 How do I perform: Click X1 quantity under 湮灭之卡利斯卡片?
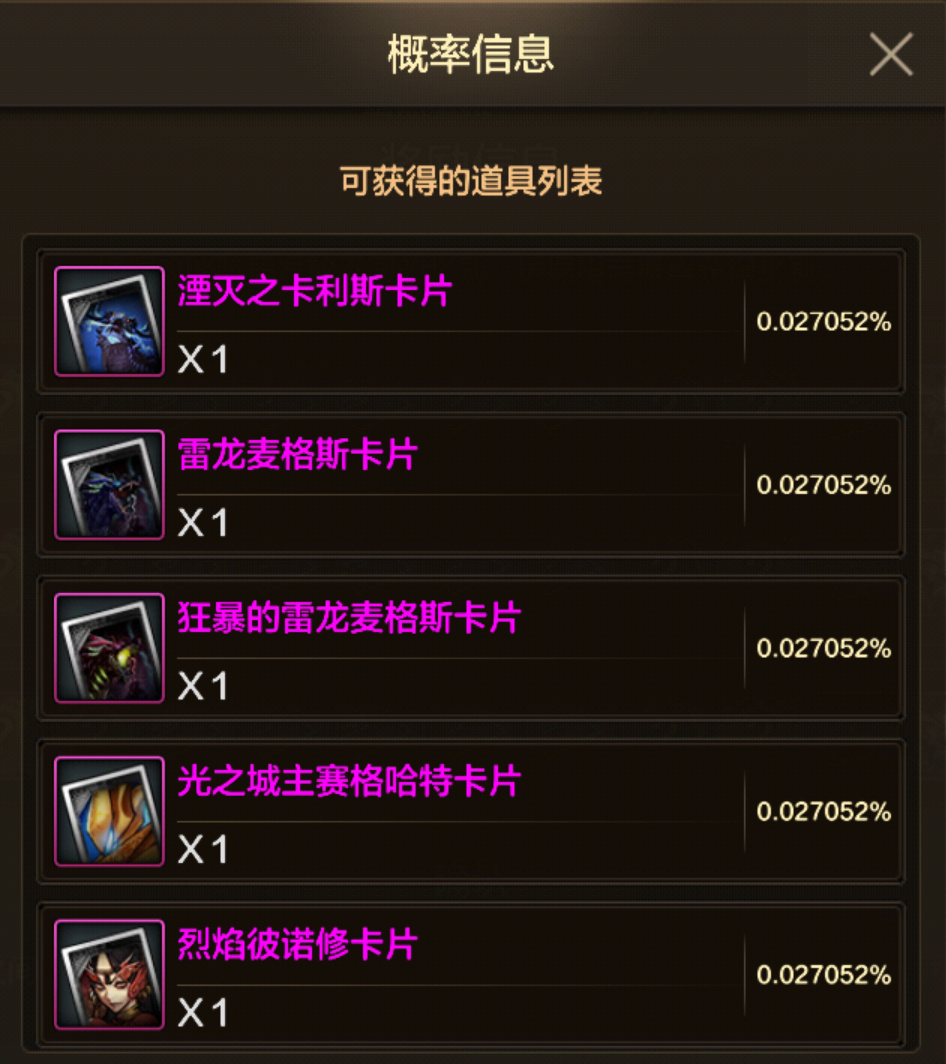(202, 359)
